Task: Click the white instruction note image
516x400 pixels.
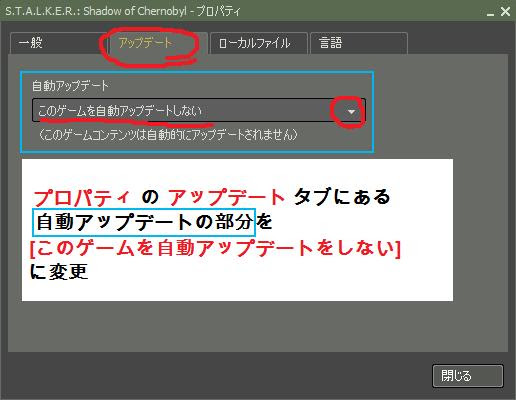Action: pyautogui.click(x=237, y=230)
